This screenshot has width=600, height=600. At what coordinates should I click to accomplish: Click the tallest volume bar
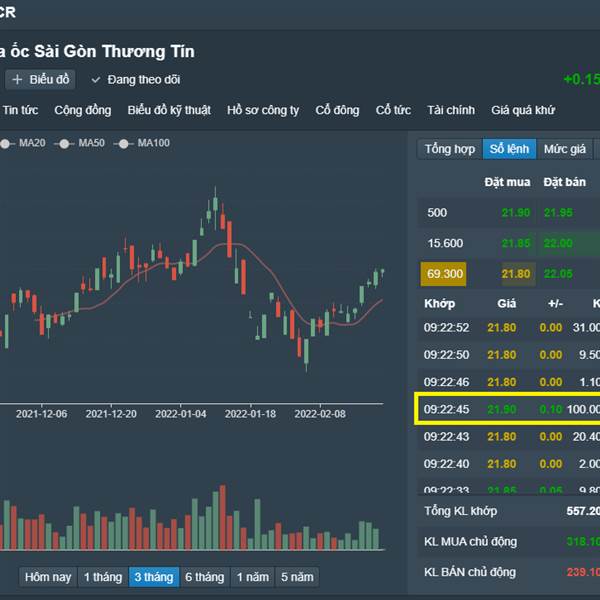click(x=223, y=517)
